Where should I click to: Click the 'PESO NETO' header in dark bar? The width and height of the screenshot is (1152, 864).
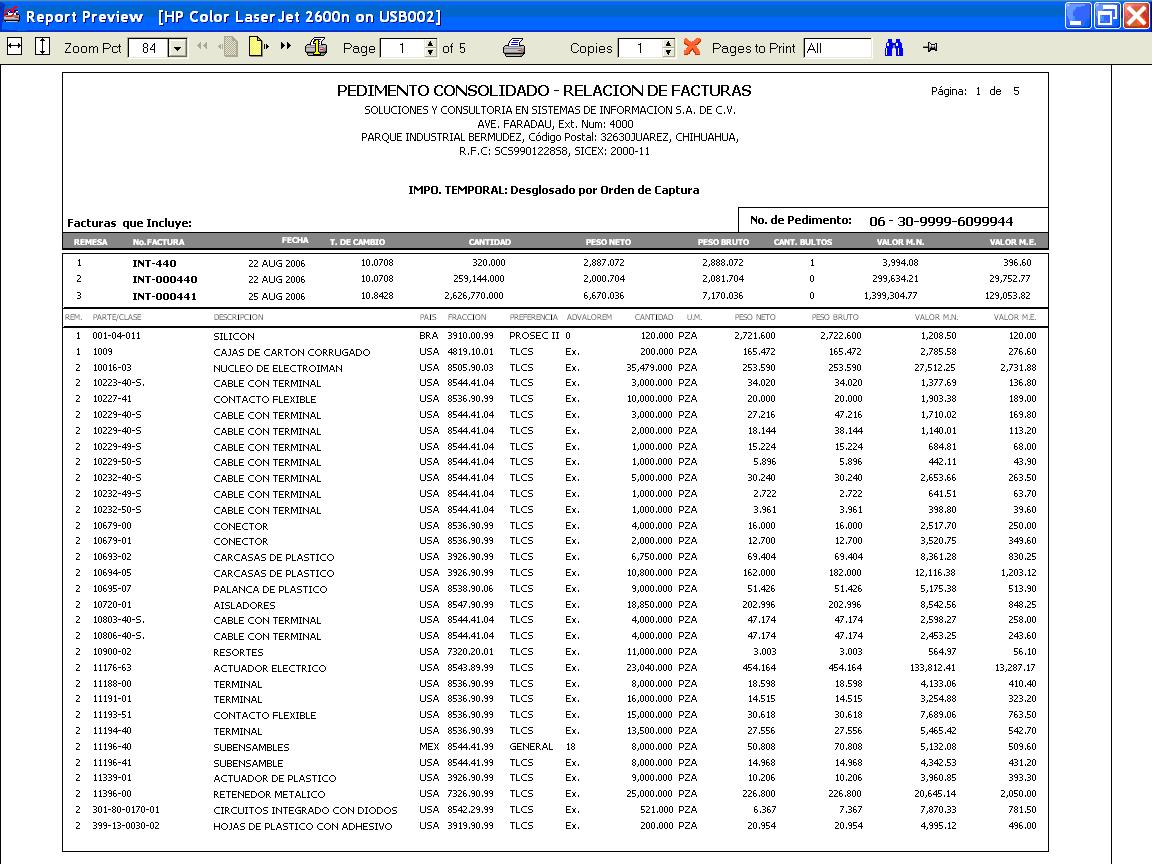(608, 242)
